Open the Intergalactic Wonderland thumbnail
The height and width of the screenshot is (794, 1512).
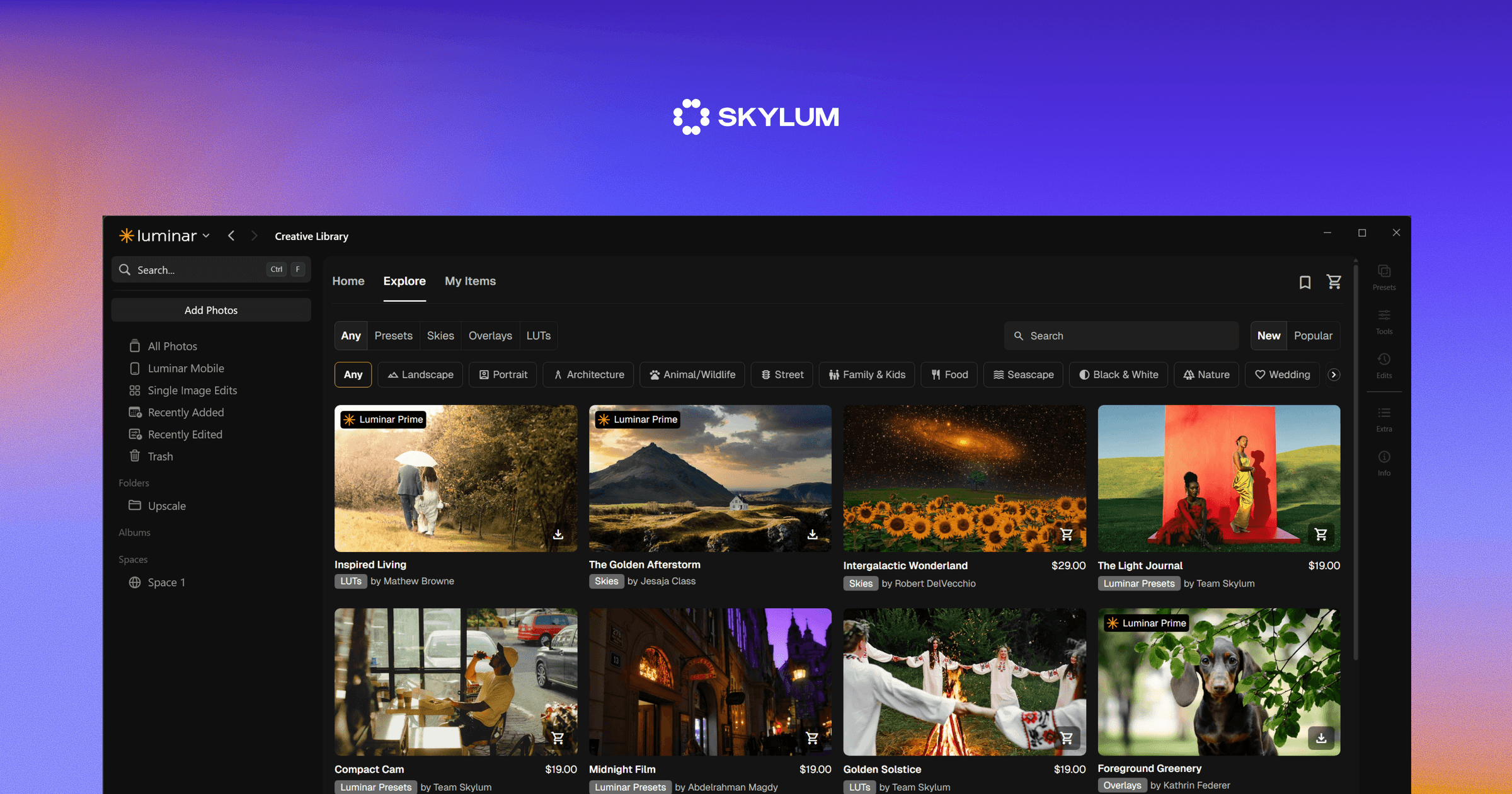click(x=965, y=478)
